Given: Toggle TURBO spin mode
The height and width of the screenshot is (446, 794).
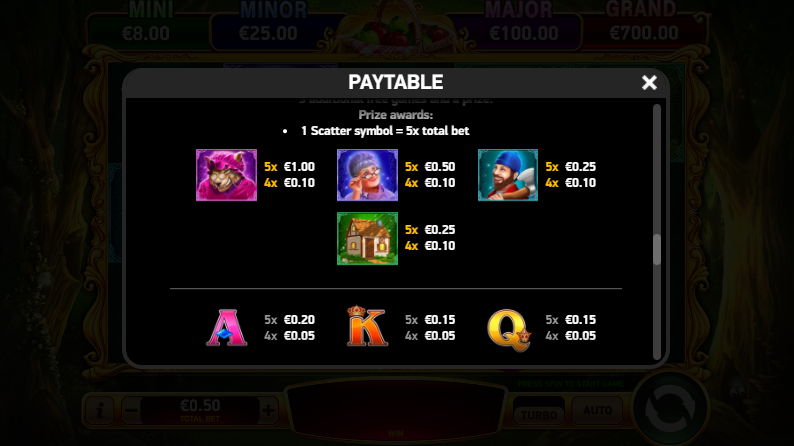Looking at the screenshot, I should coord(539,411).
